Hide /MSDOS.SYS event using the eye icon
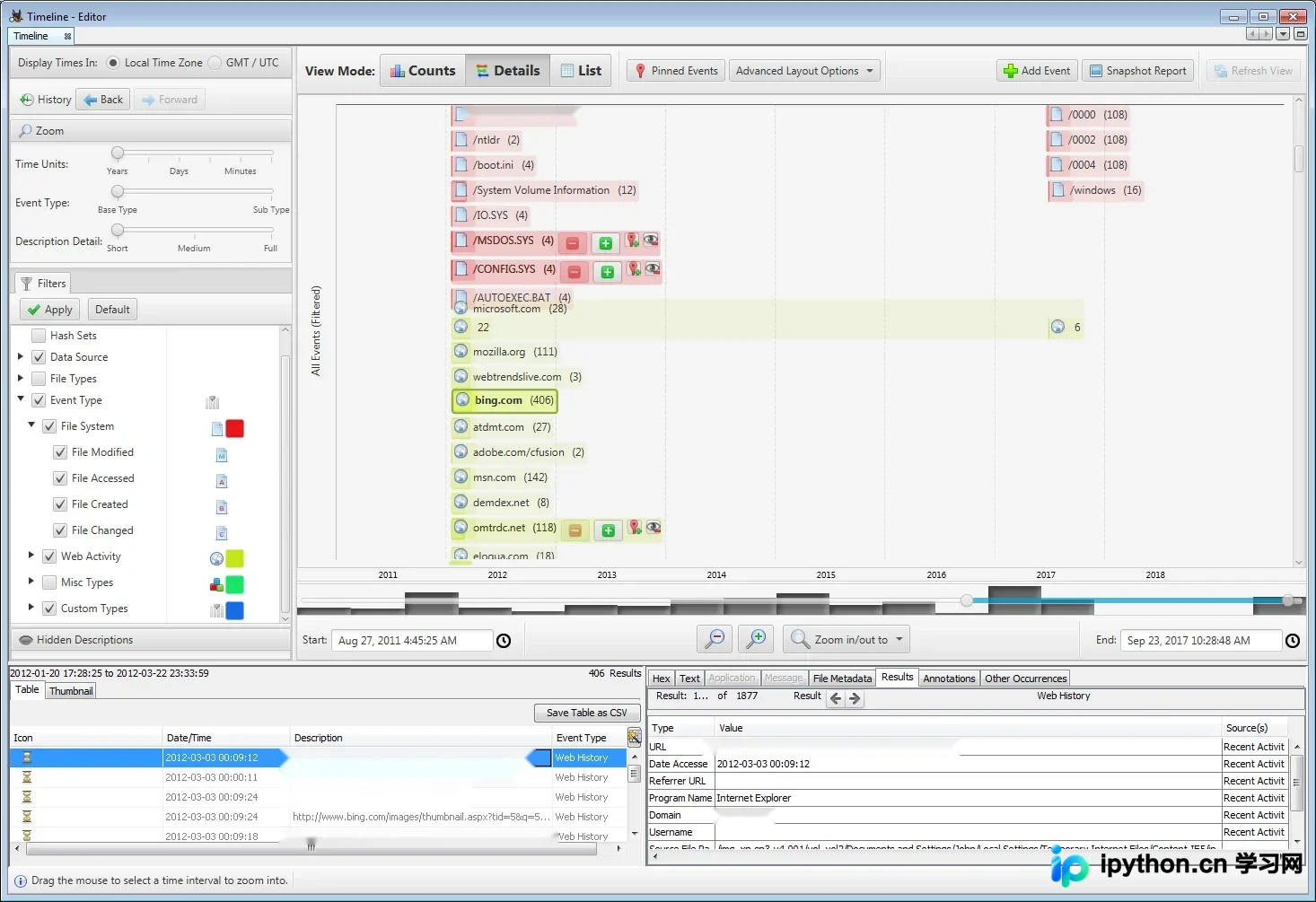This screenshot has width=1316, height=902. point(651,240)
